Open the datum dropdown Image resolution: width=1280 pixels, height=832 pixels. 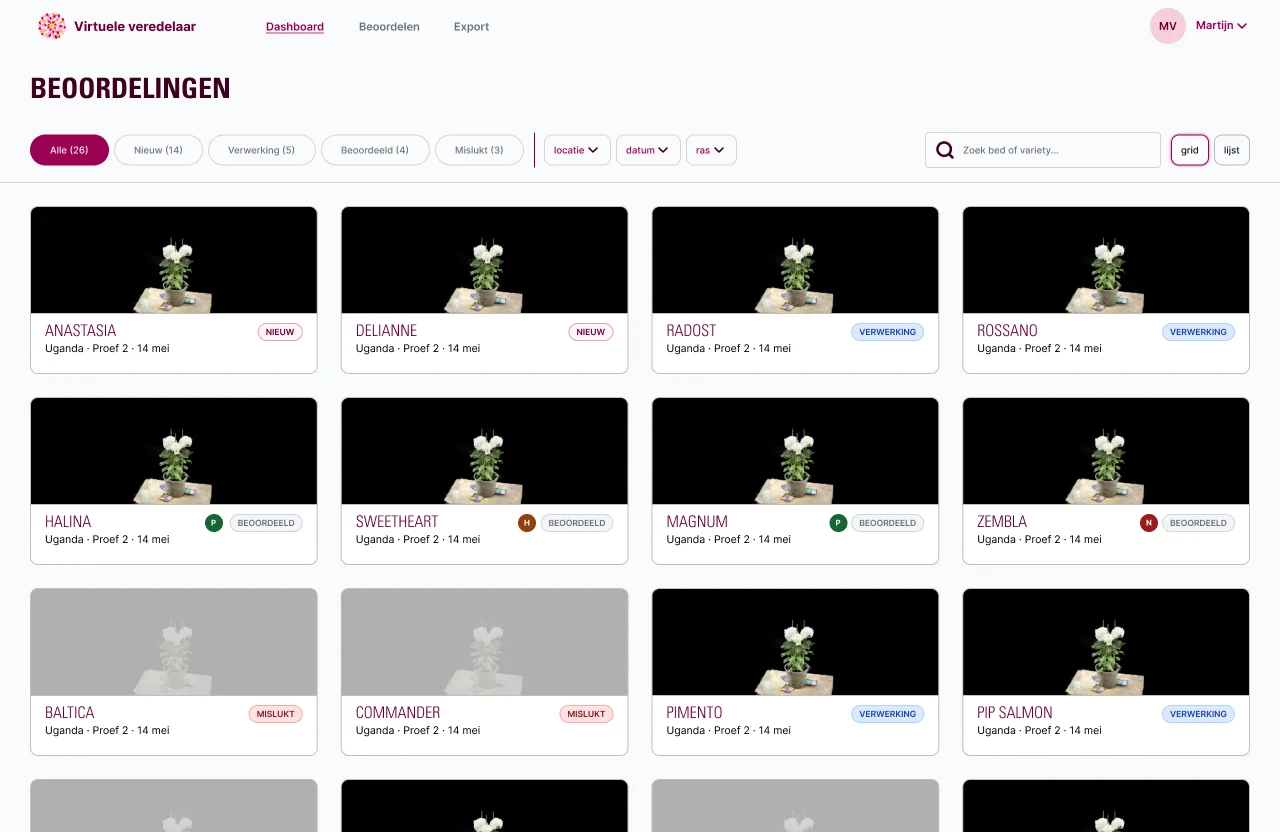pos(648,150)
